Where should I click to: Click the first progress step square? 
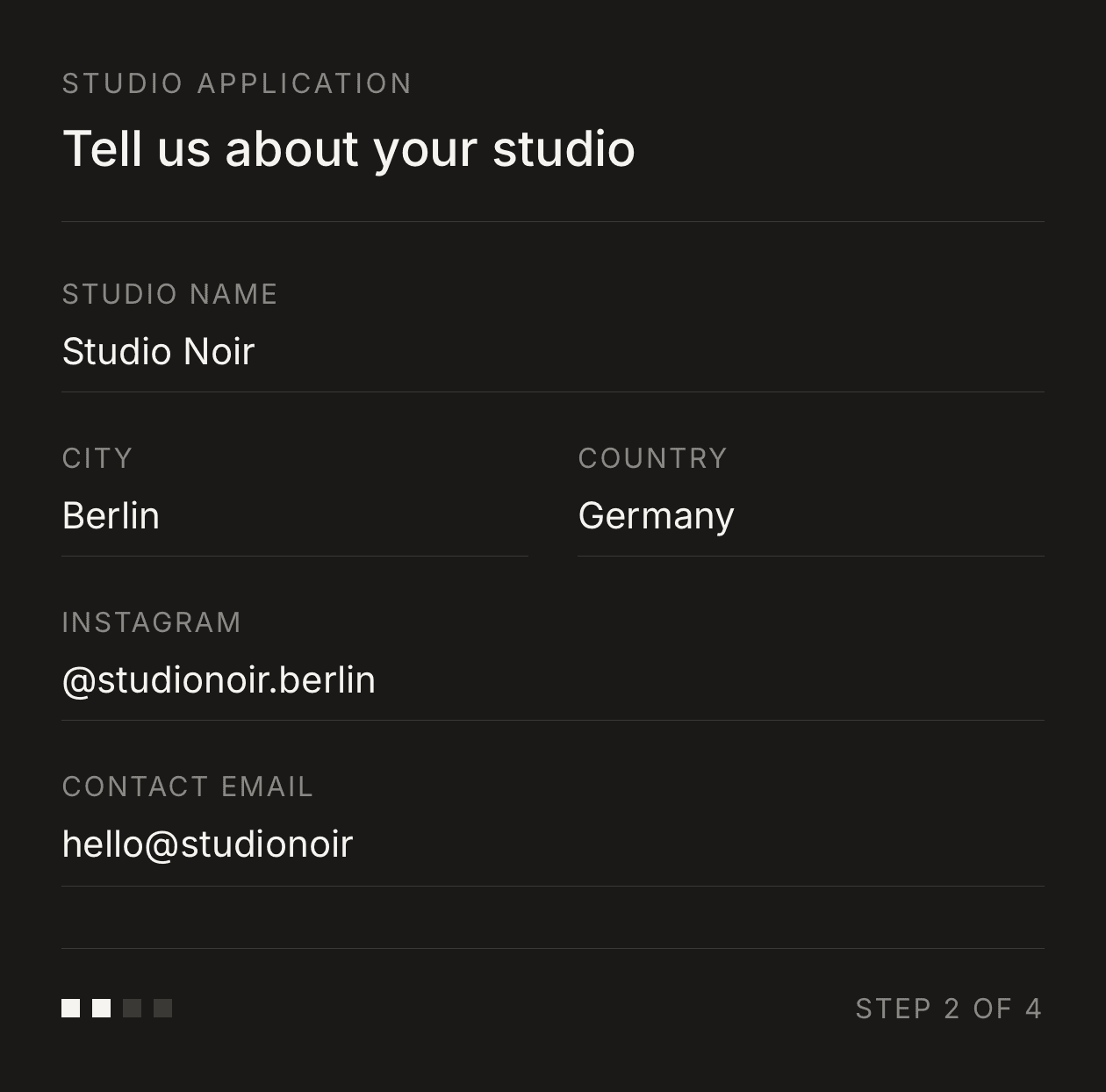[x=70, y=1008]
